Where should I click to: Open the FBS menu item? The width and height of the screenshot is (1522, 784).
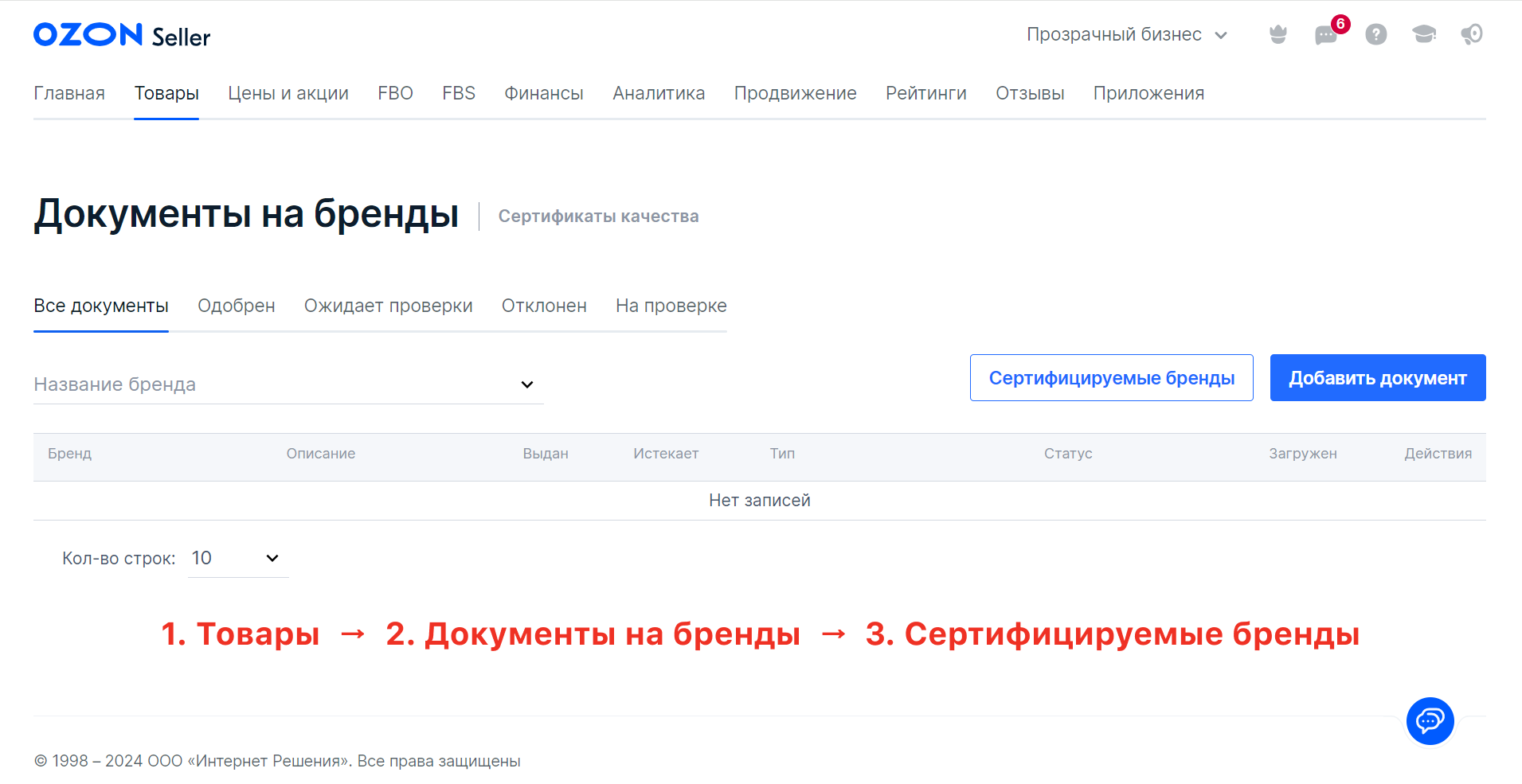(459, 93)
